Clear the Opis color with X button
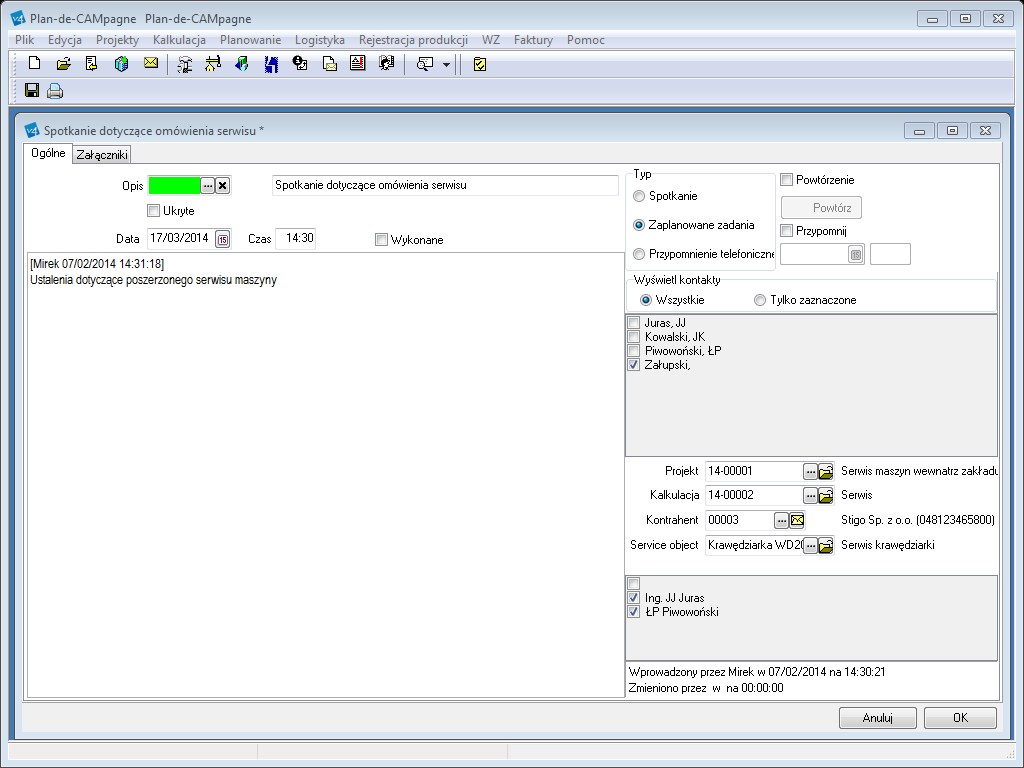 point(223,185)
